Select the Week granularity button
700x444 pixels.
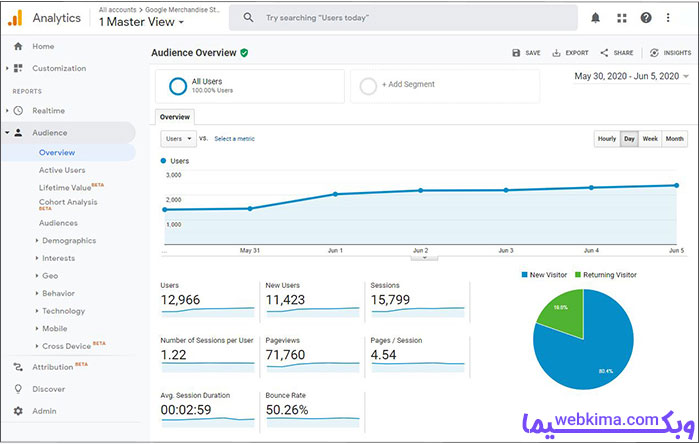click(x=650, y=139)
